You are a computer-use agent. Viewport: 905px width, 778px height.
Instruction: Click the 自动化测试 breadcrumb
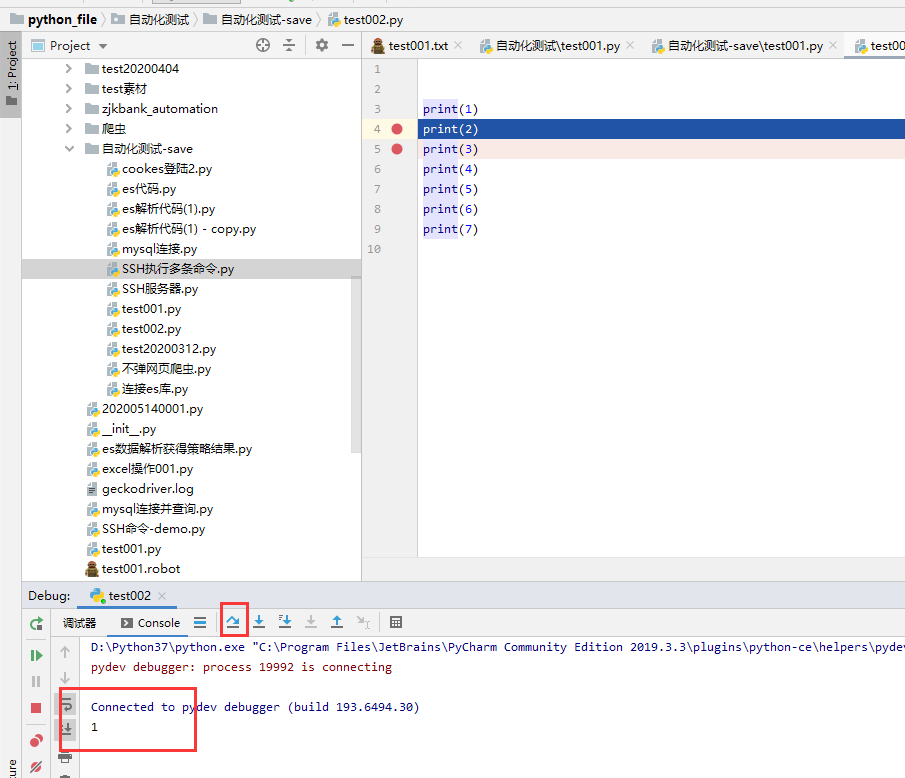tap(159, 20)
